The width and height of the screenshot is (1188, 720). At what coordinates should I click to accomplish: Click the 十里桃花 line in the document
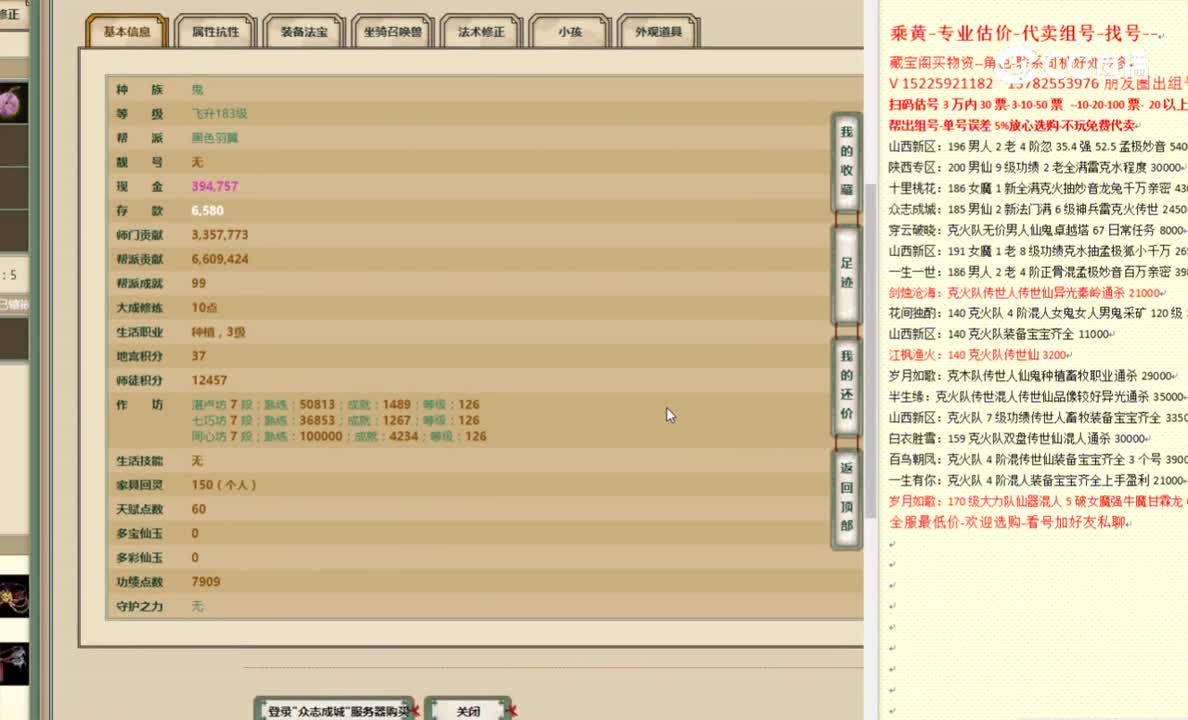point(1038,188)
